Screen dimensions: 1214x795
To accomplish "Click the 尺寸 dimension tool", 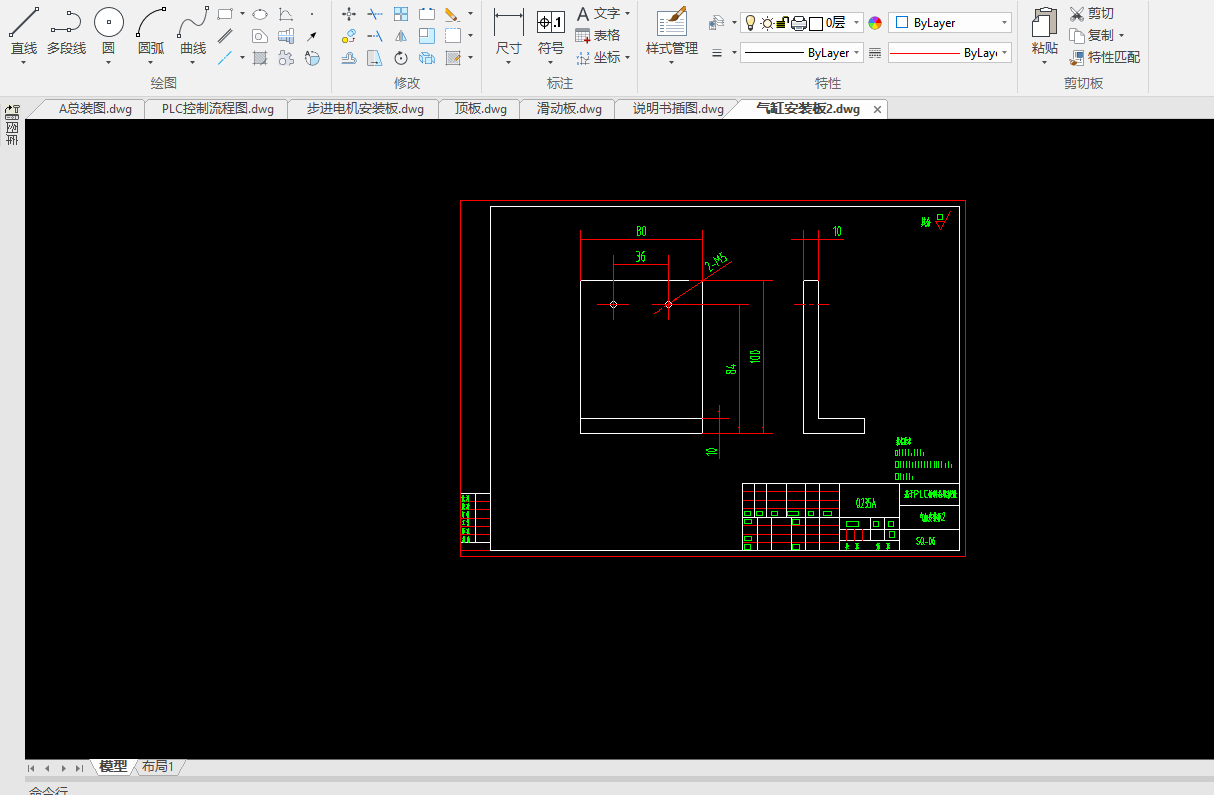I will click(509, 30).
